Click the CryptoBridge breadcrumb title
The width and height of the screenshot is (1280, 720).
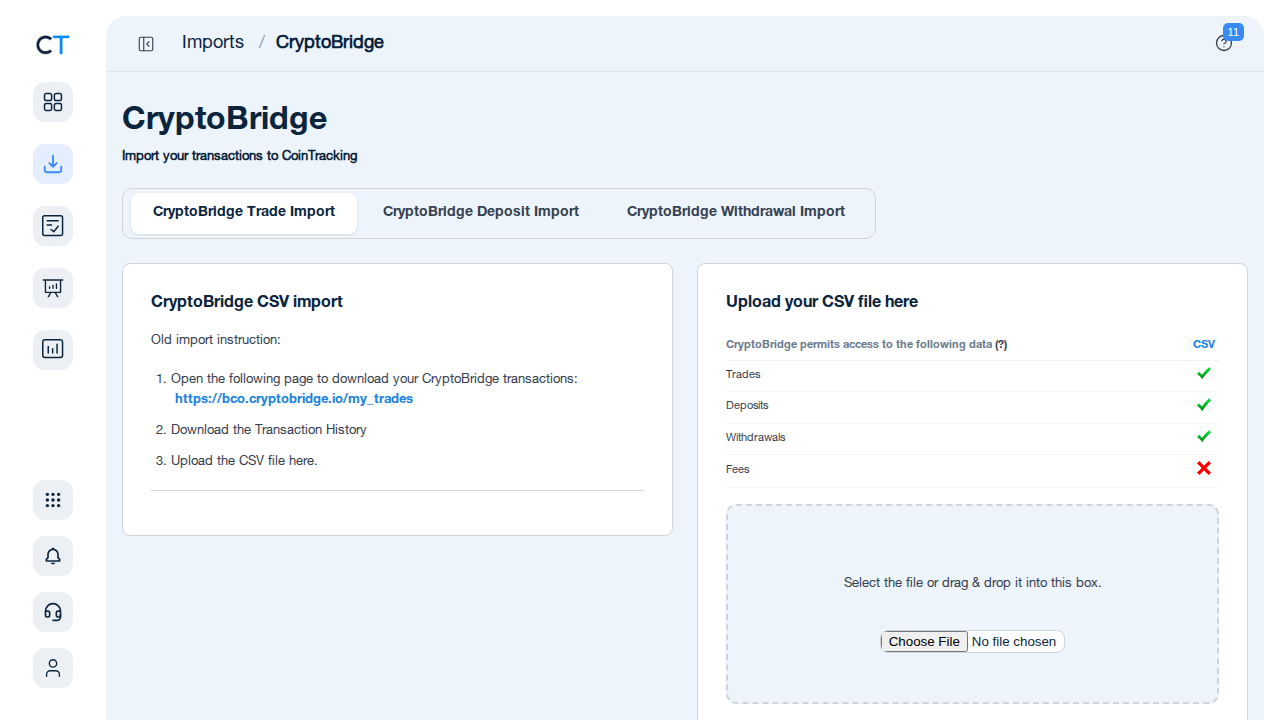330,42
